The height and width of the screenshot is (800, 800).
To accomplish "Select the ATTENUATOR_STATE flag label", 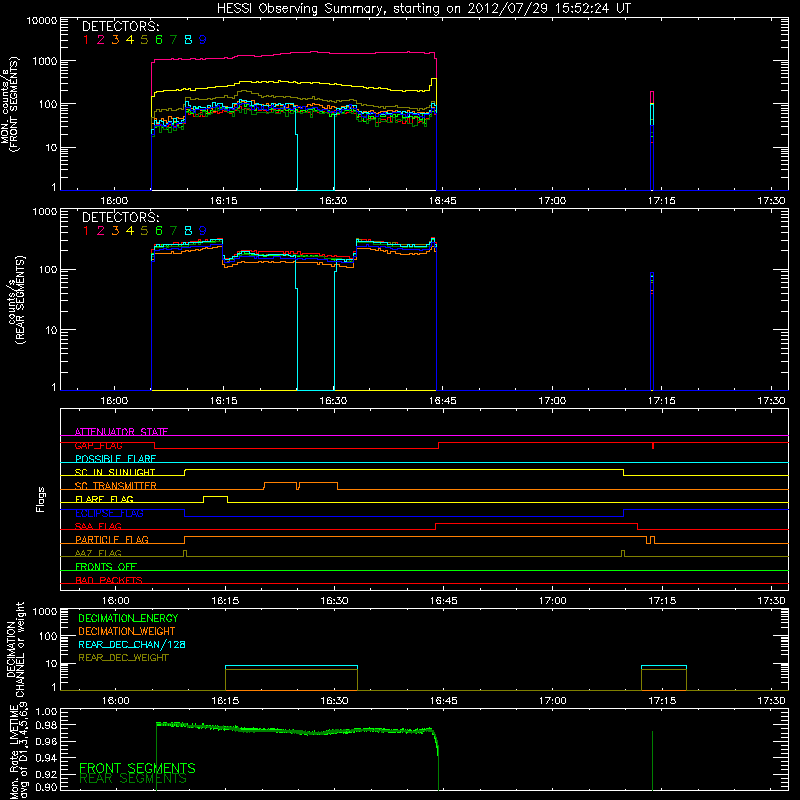I will coord(121,432).
